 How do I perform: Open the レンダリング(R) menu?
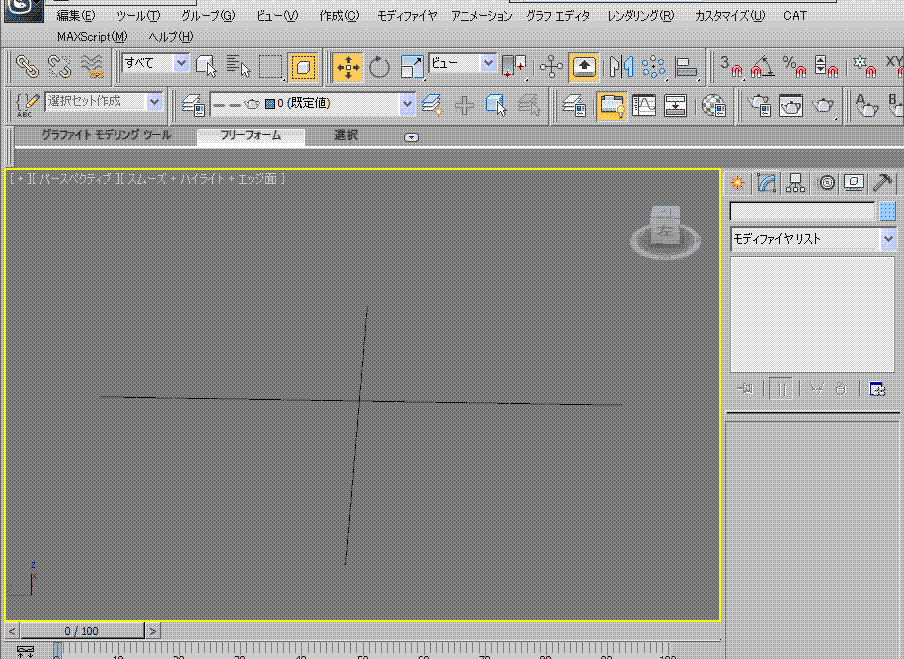(640, 16)
